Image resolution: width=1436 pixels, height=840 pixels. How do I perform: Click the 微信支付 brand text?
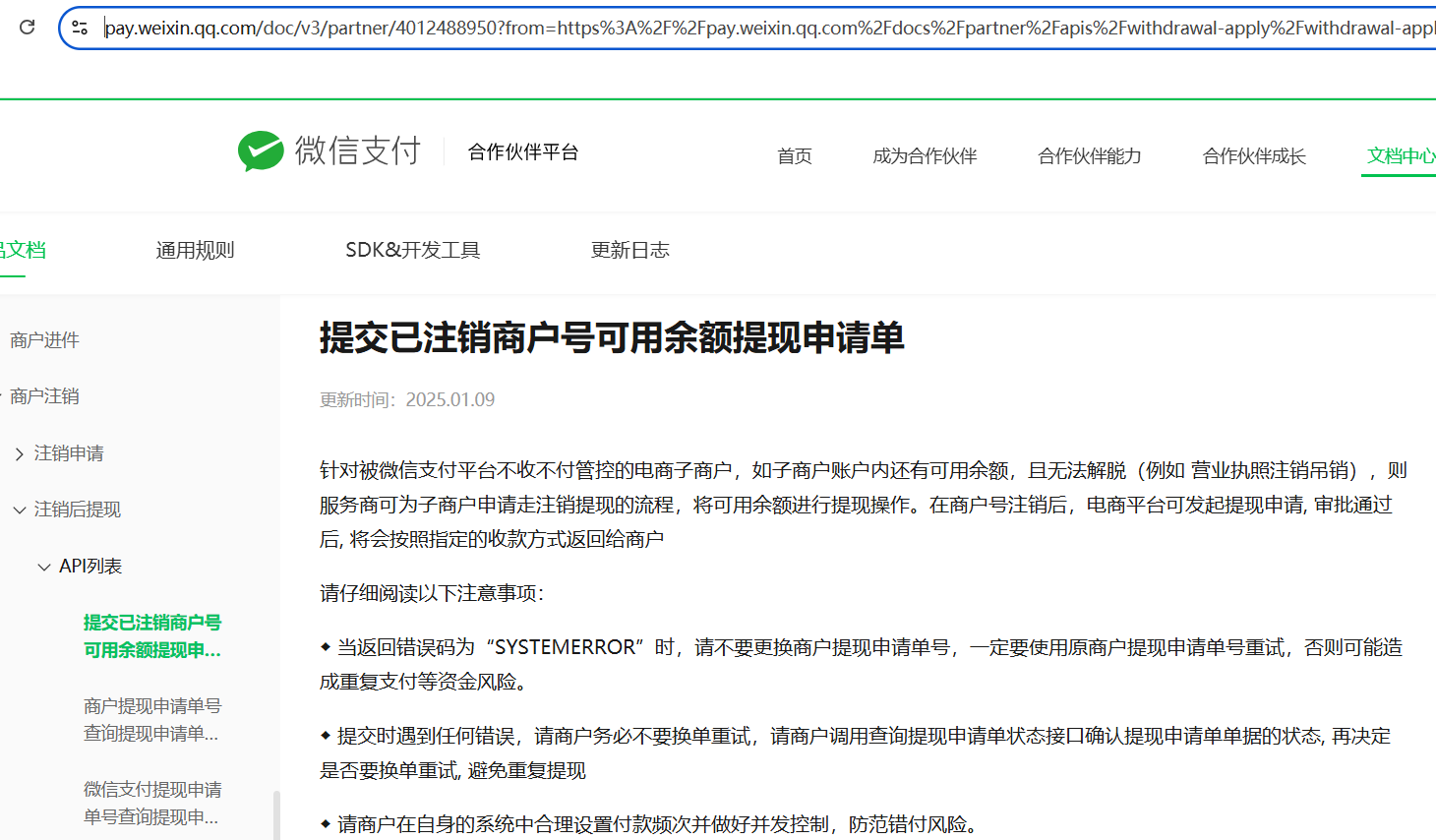358,150
